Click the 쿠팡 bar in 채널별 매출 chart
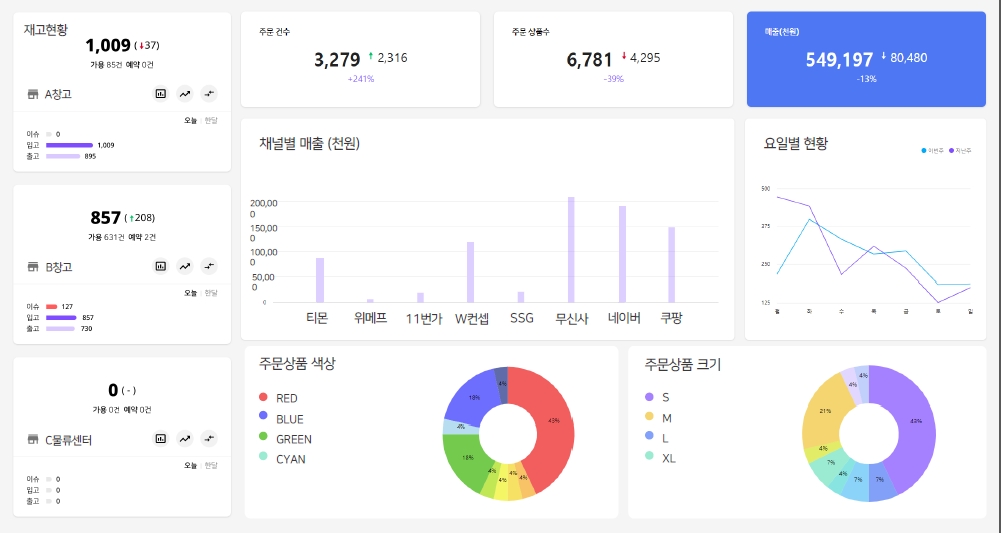 [672, 265]
